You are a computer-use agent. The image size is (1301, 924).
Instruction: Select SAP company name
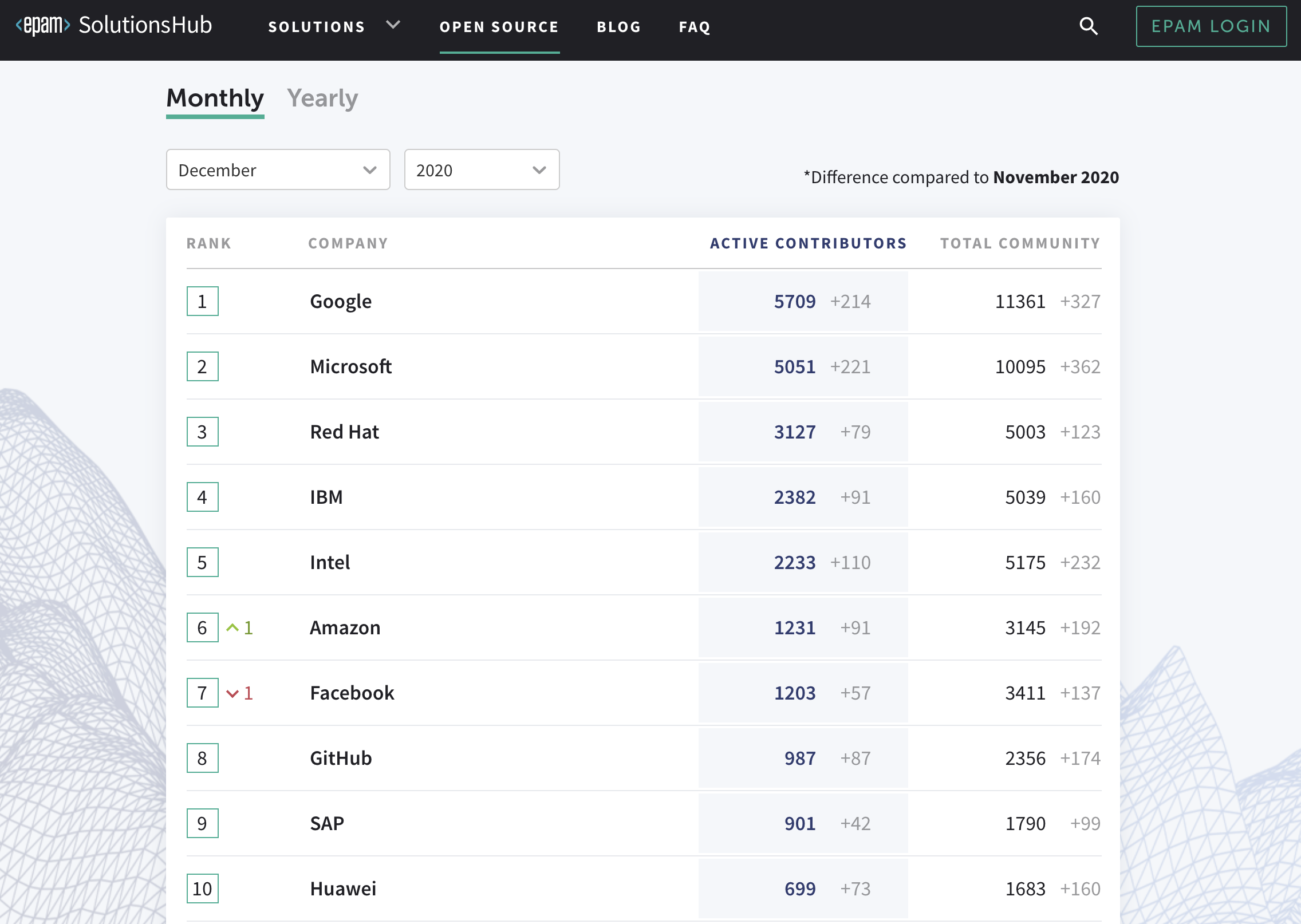coord(327,823)
